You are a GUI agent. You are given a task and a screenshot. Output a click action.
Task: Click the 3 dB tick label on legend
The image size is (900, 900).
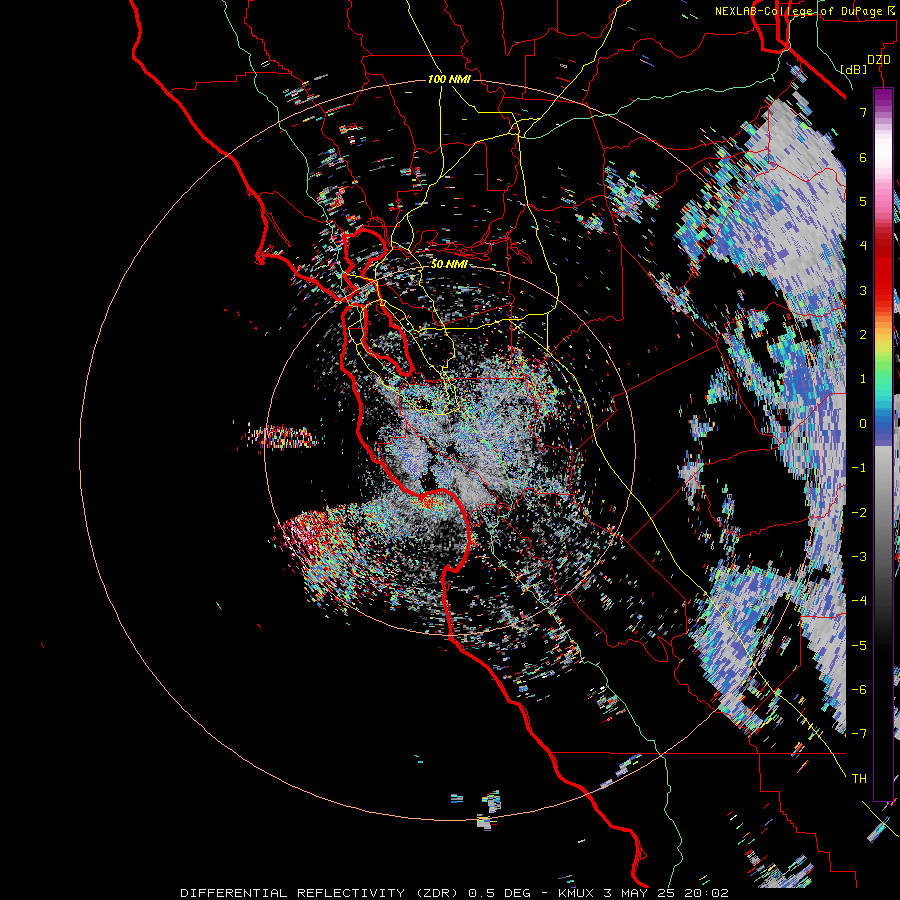[863, 290]
